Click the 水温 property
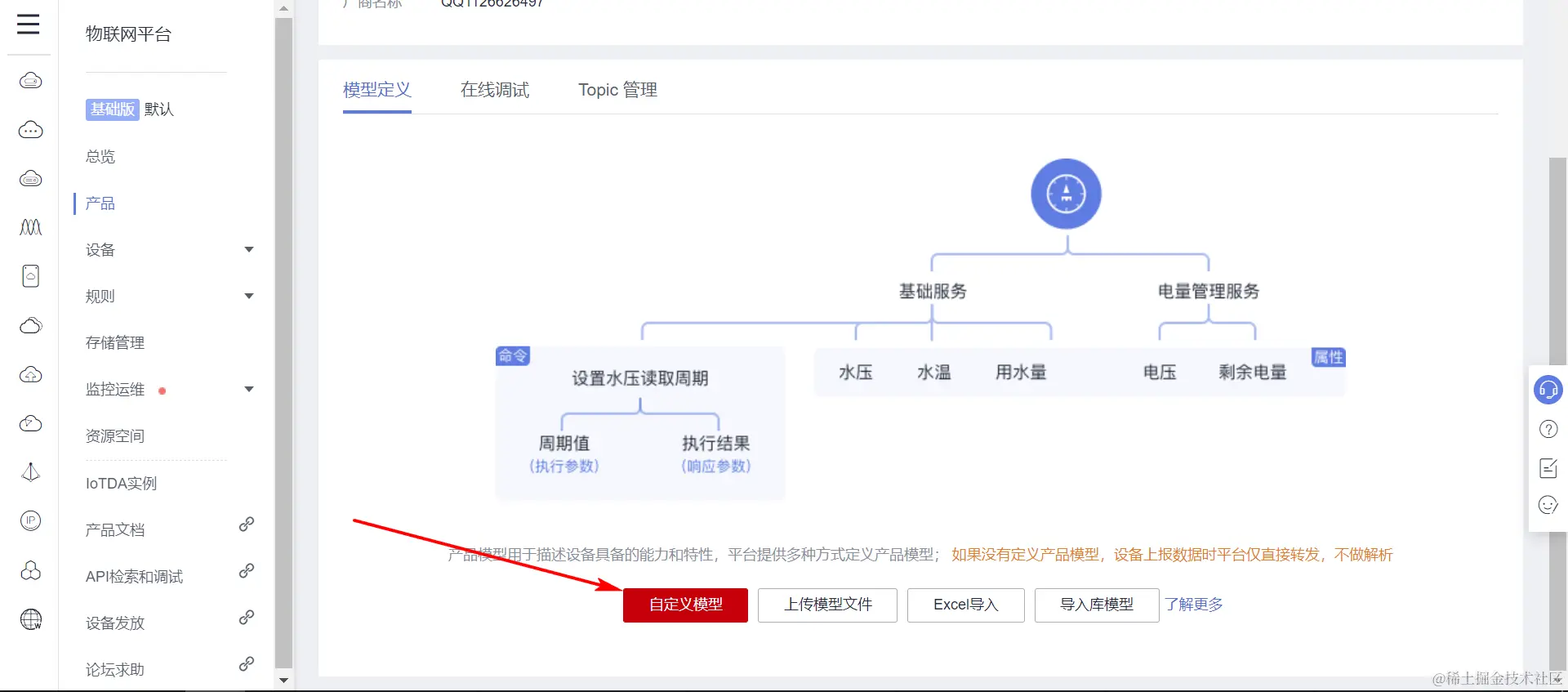This screenshot has width=1568, height=692. pos(934,373)
